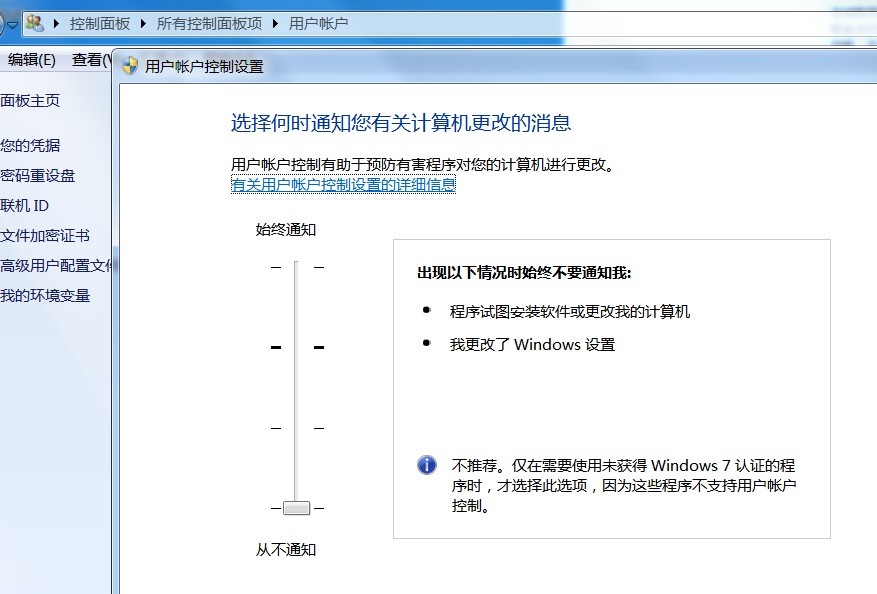877x594 pixels.
Task: Open the 查看 menu
Action: (x=91, y=59)
